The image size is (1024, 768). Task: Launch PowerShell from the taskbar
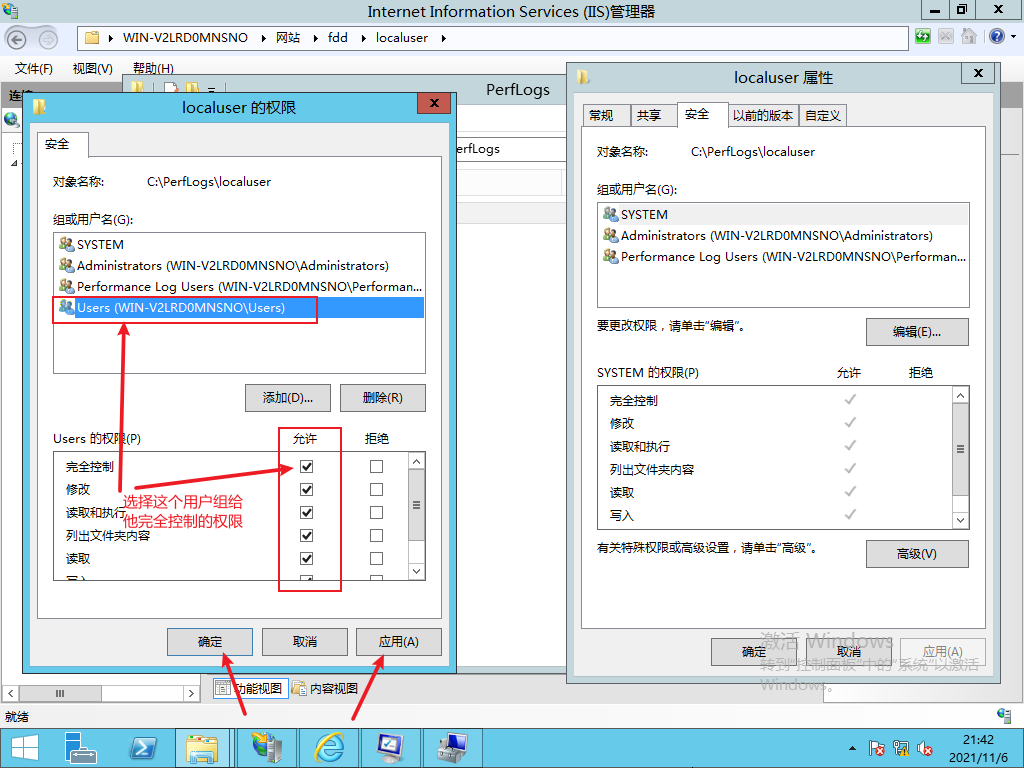coord(143,748)
